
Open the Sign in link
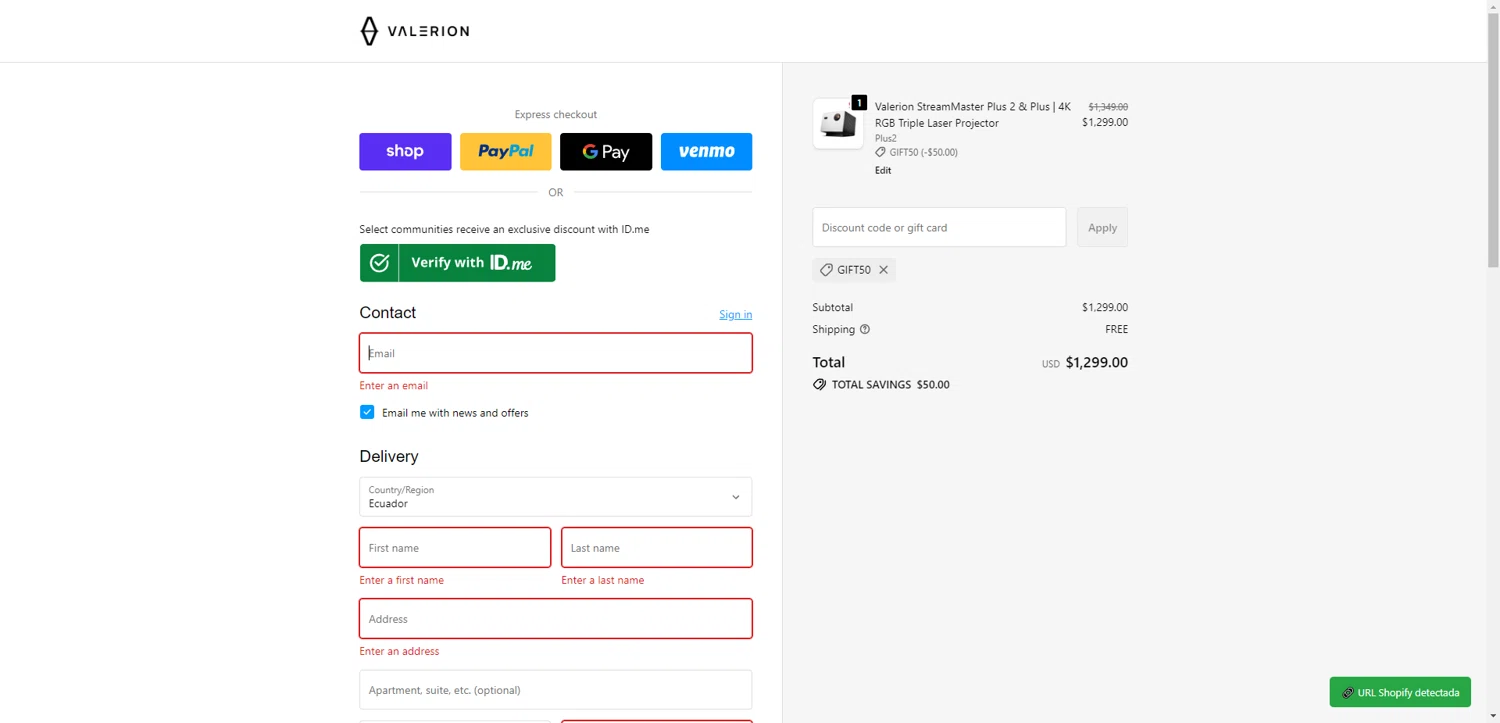click(735, 314)
